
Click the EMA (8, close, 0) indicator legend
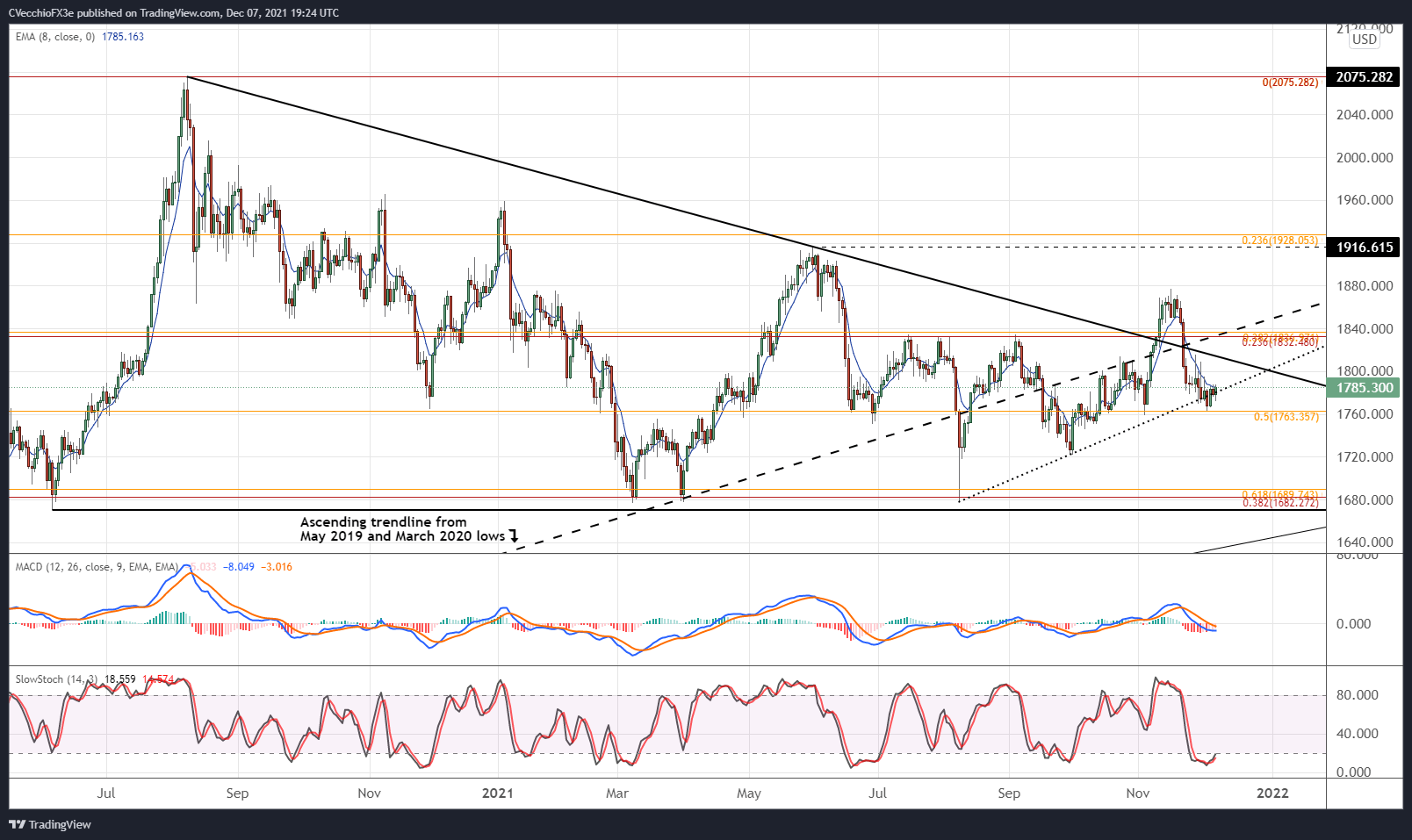pos(55,37)
